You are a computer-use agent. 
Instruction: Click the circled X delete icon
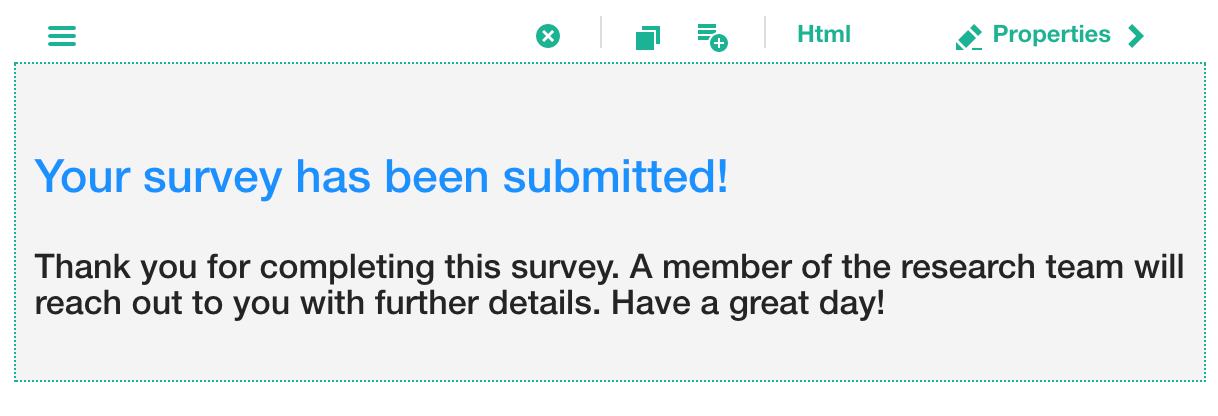(x=548, y=36)
